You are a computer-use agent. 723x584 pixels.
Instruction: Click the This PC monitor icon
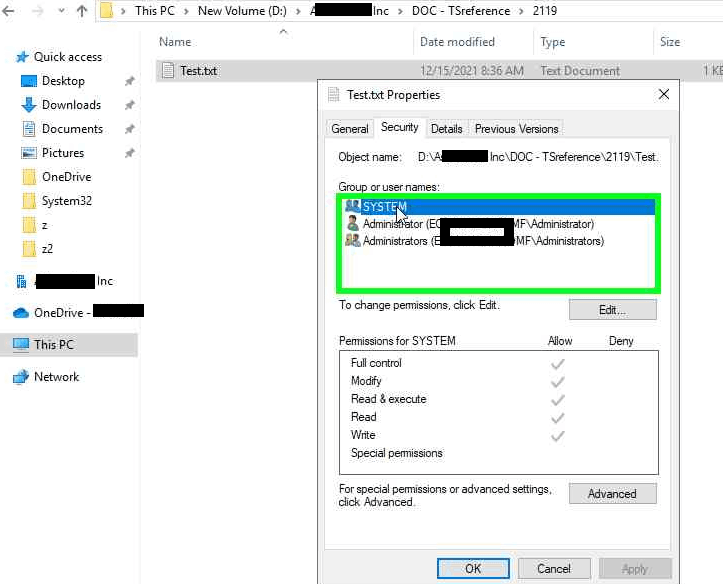[x=21, y=344]
